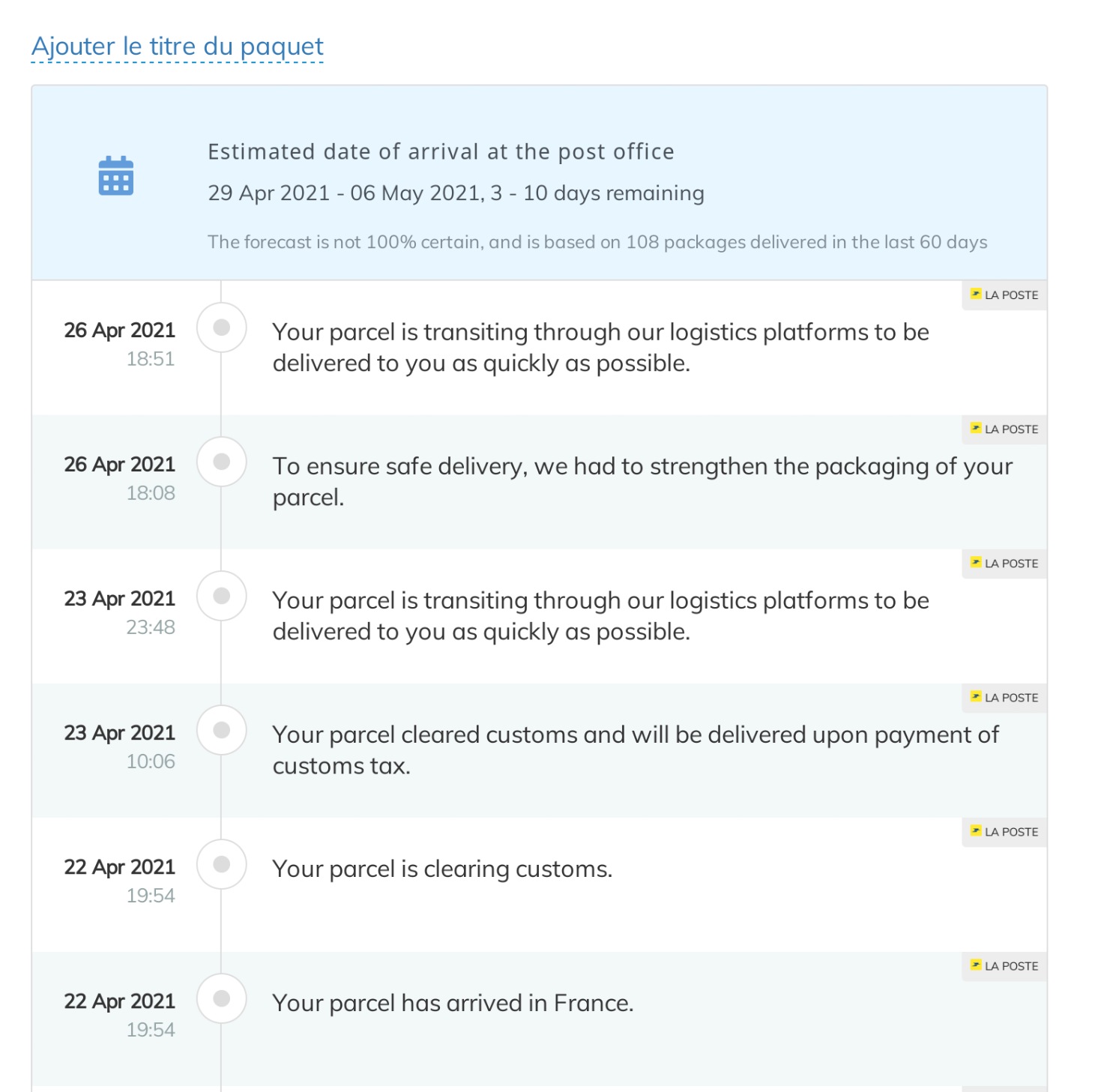1101x1092 pixels.
Task: Click the La Poste badge on the 10:06 event
Action: 1004,698
